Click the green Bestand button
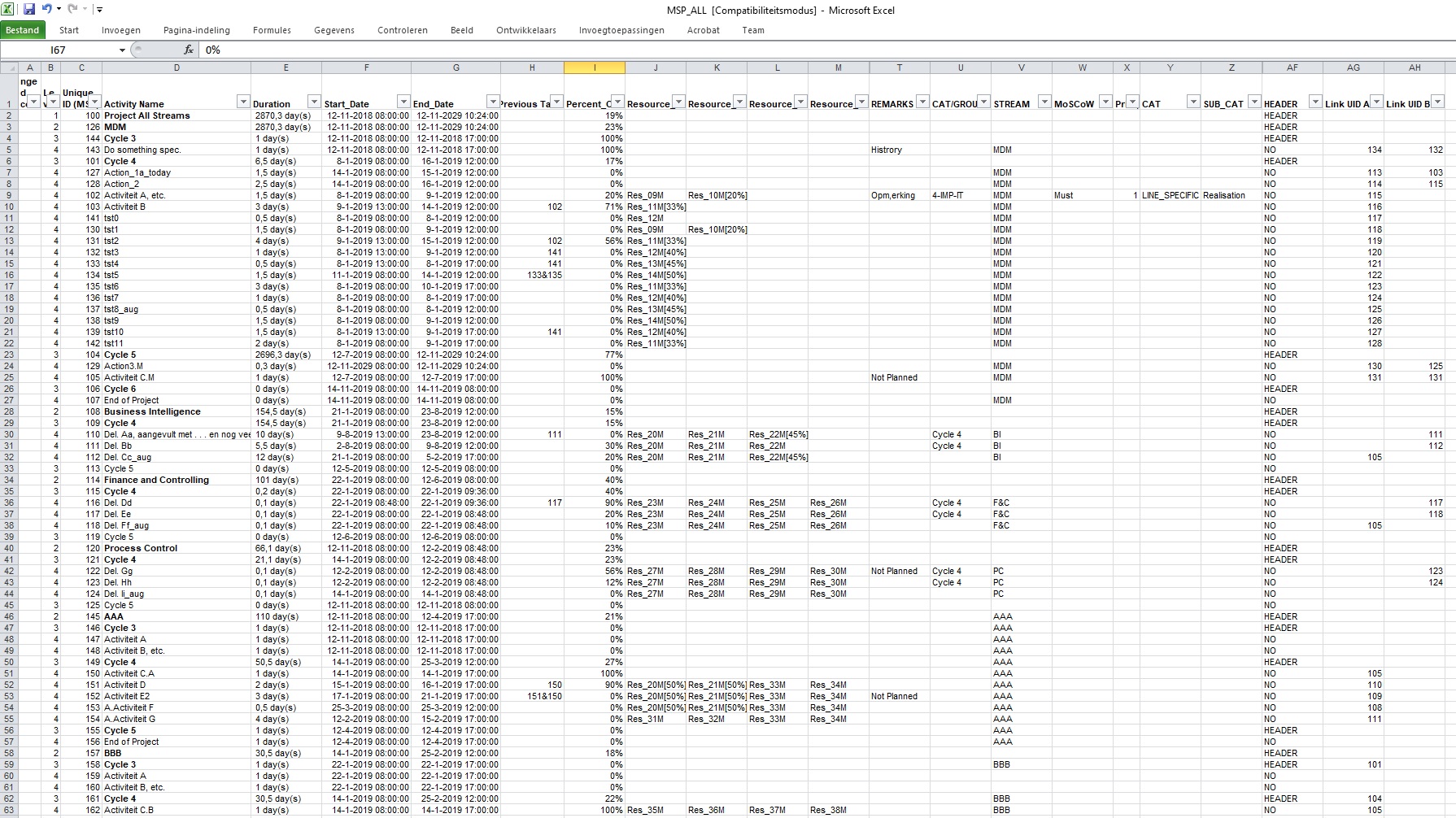Image resolution: width=1456 pixels, height=818 pixels. (x=23, y=30)
